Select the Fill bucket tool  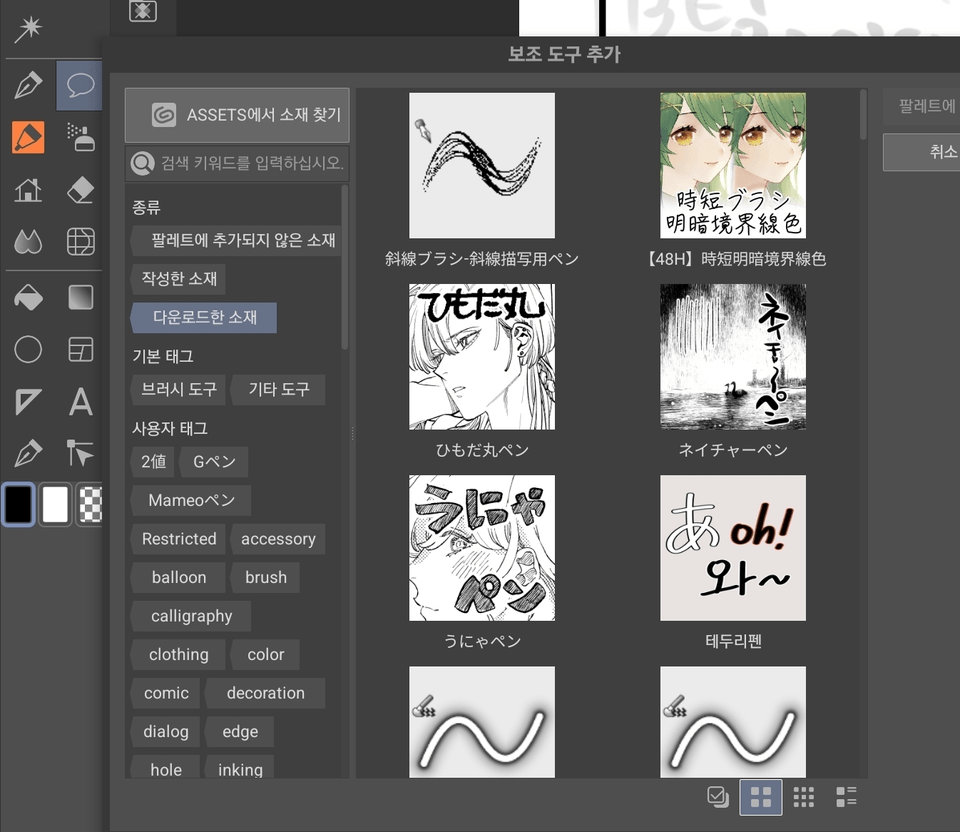tap(28, 298)
